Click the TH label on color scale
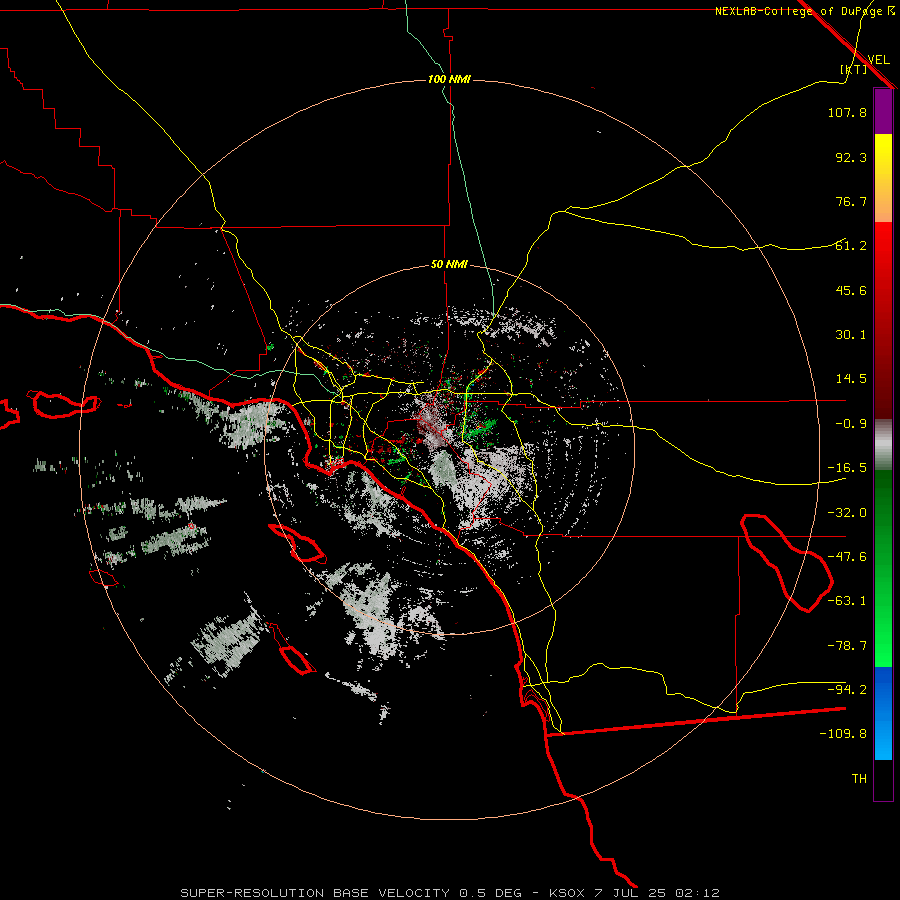Screen dimensions: 900x900 [x=859, y=779]
